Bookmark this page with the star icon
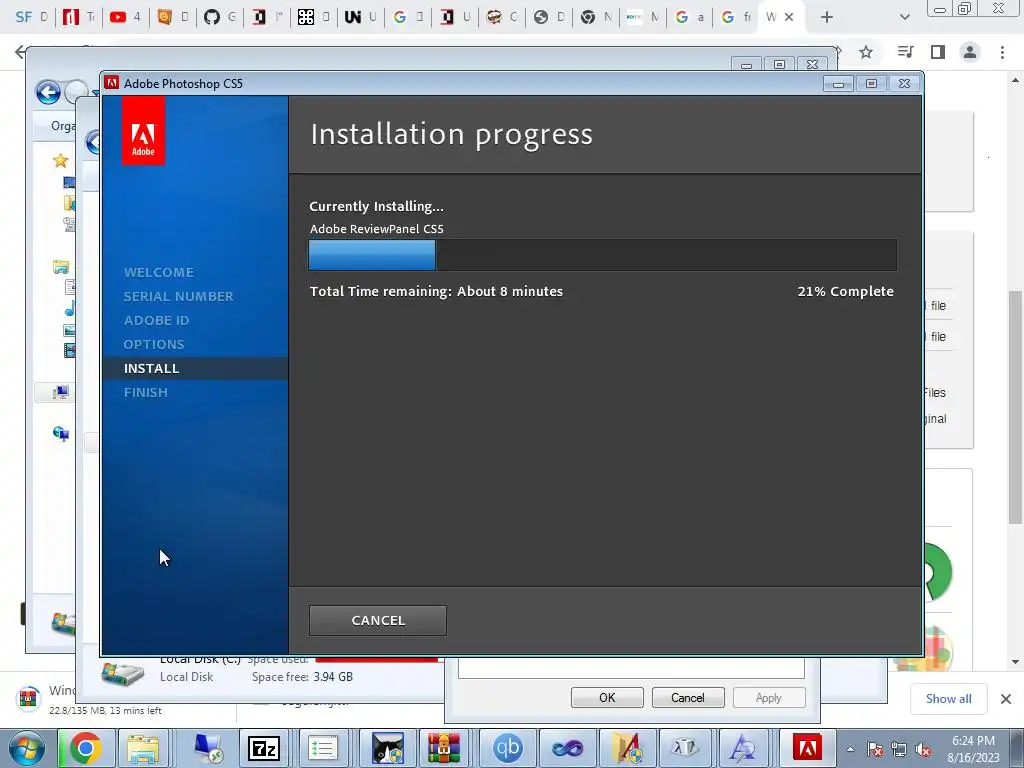 [x=866, y=52]
